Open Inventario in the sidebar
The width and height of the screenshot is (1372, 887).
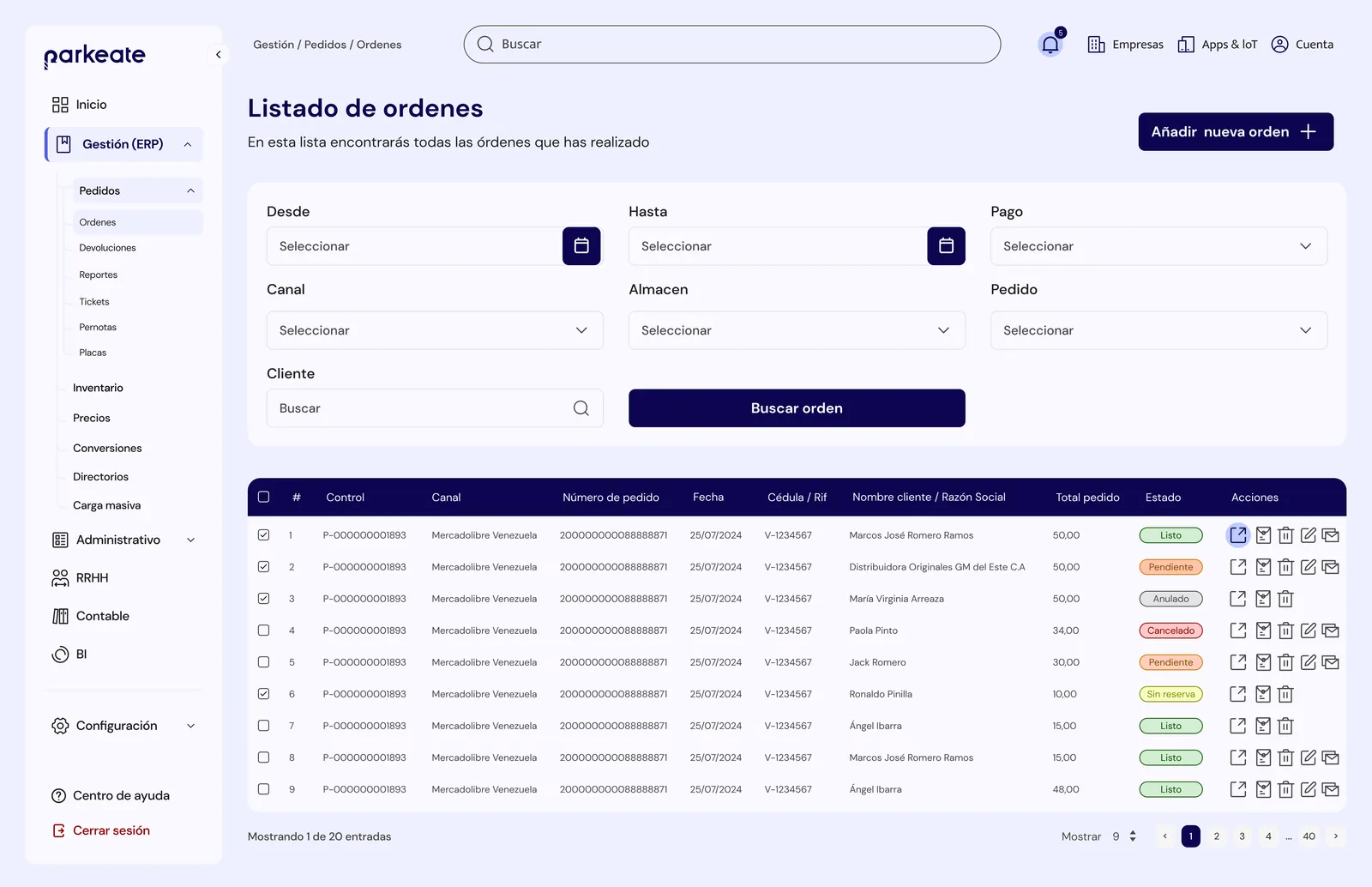98,388
